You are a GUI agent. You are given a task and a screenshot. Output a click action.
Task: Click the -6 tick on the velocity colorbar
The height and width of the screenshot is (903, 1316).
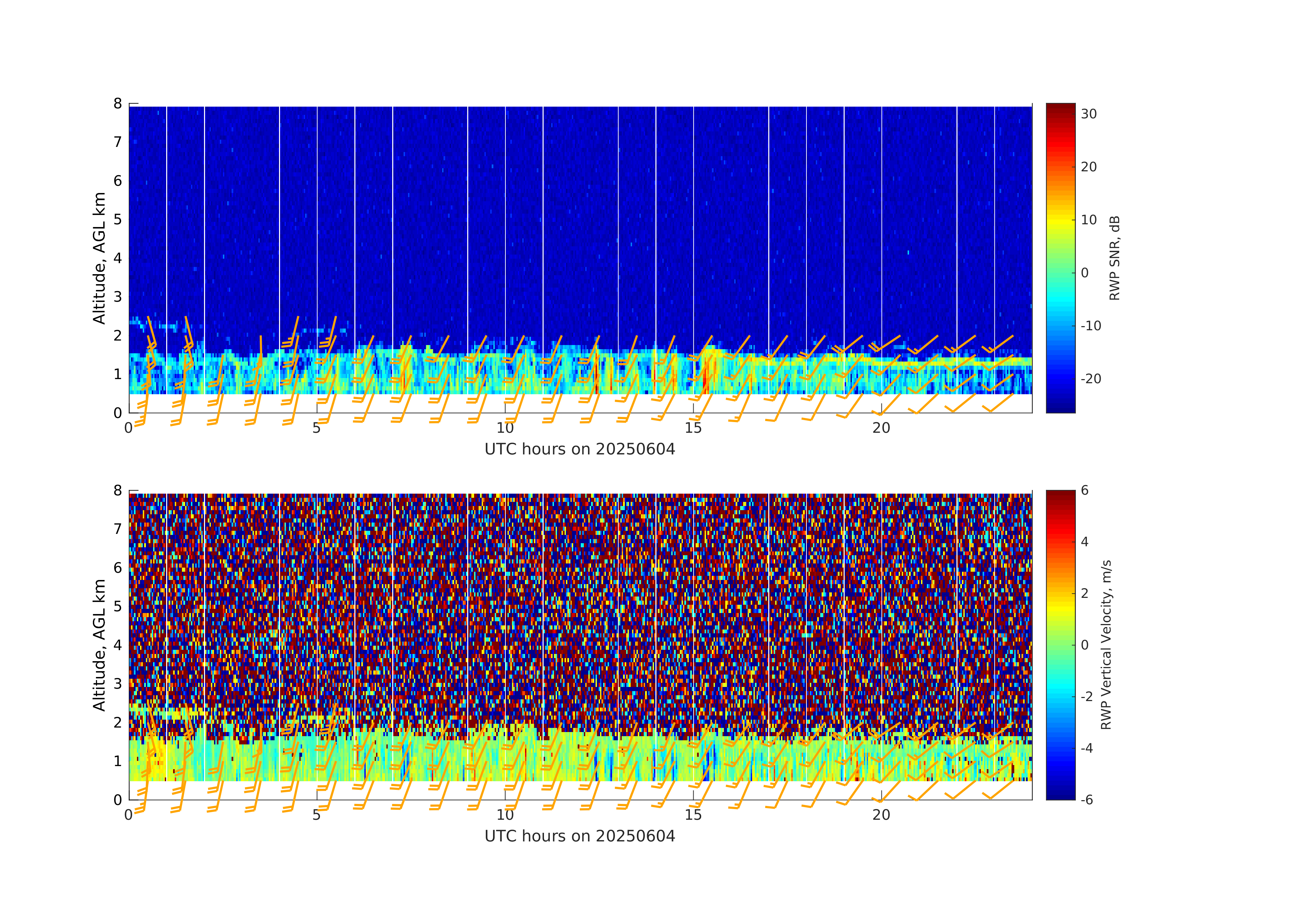coord(1087,800)
